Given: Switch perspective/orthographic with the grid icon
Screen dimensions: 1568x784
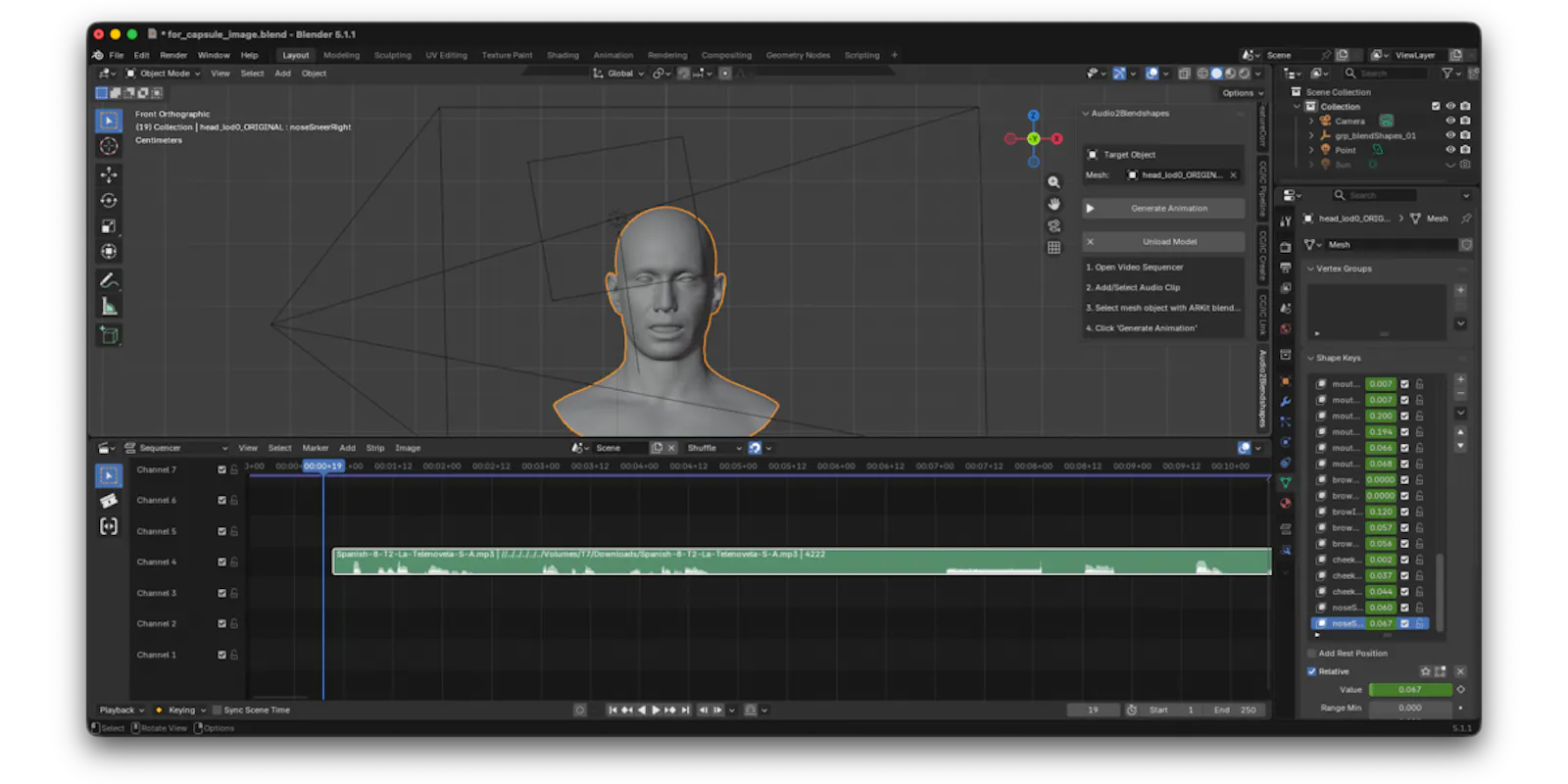Looking at the screenshot, I should (1053, 247).
